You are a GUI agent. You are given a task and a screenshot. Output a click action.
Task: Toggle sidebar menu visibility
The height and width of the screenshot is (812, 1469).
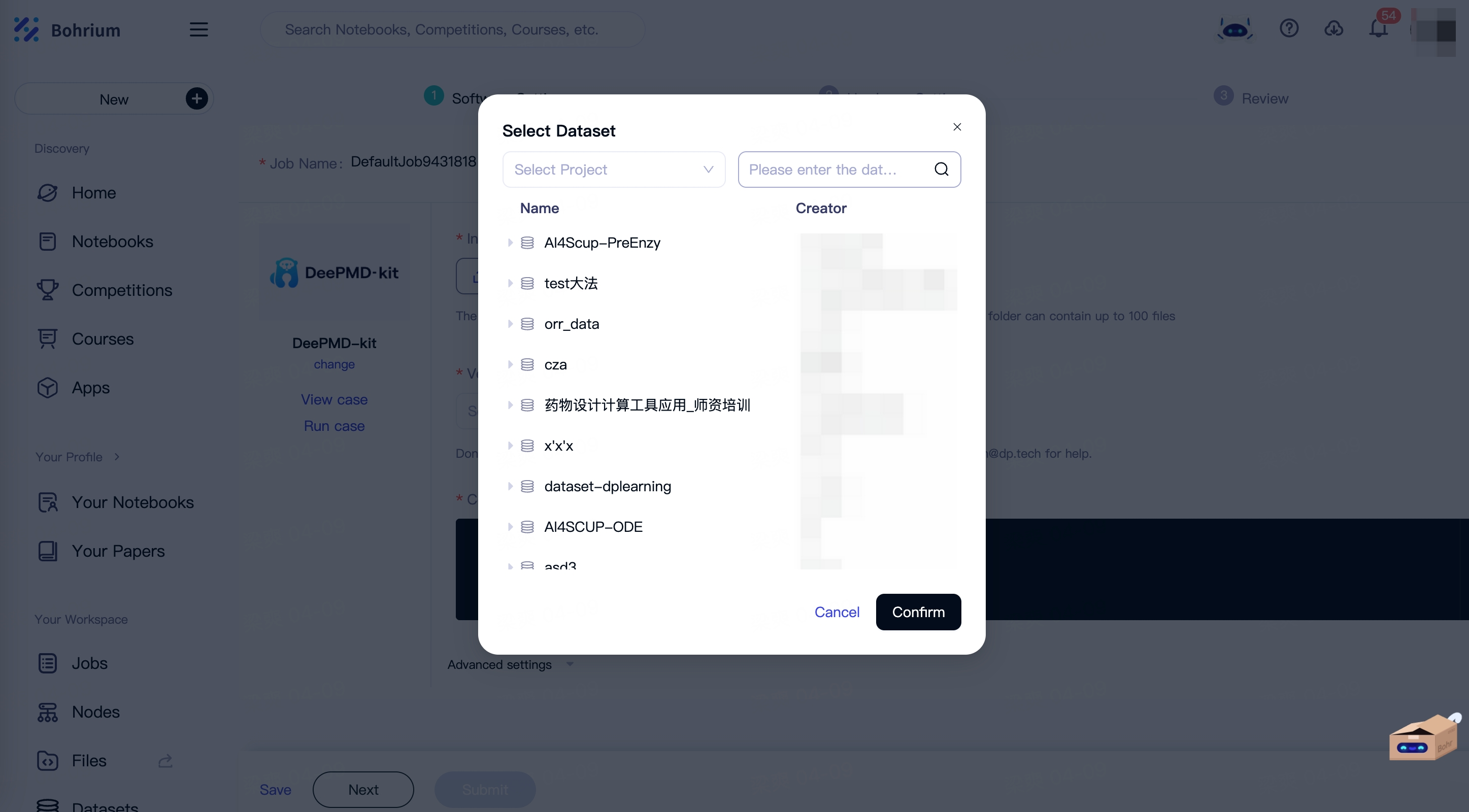coord(198,29)
